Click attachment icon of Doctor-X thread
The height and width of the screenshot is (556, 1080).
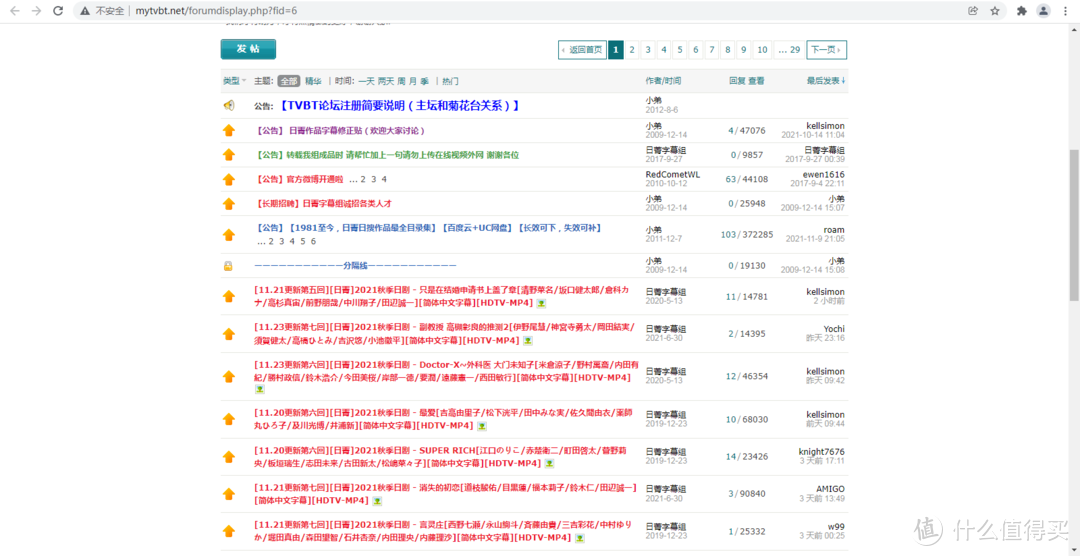tap(260, 389)
